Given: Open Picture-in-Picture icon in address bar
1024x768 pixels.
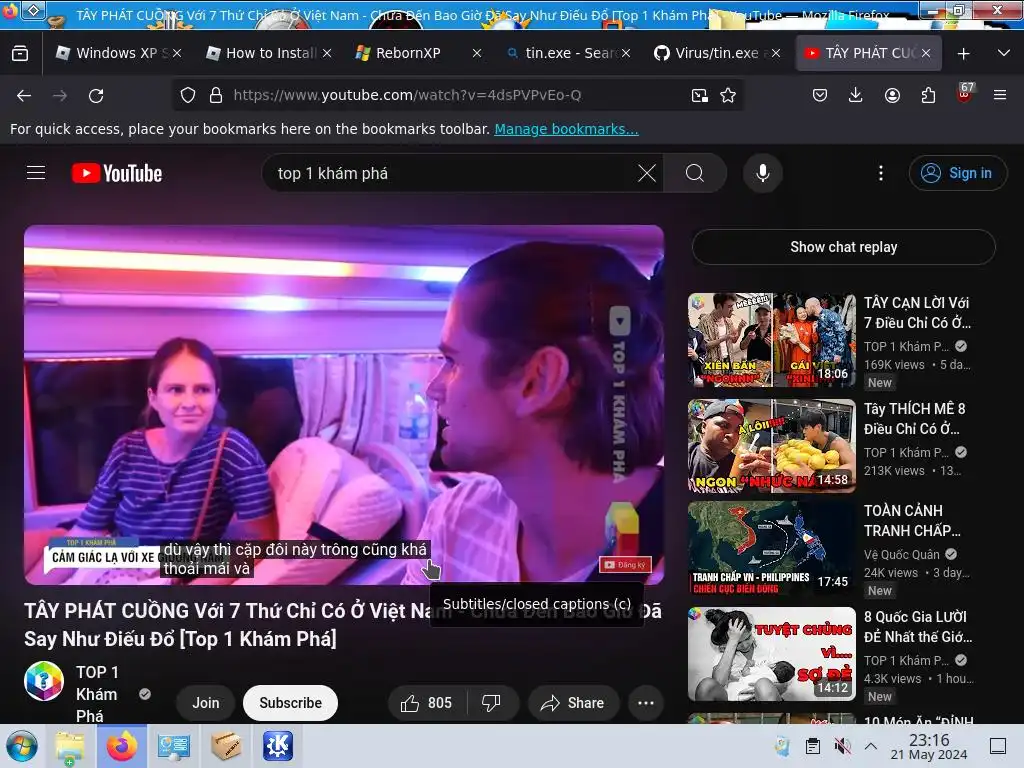Looking at the screenshot, I should (699, 95).
